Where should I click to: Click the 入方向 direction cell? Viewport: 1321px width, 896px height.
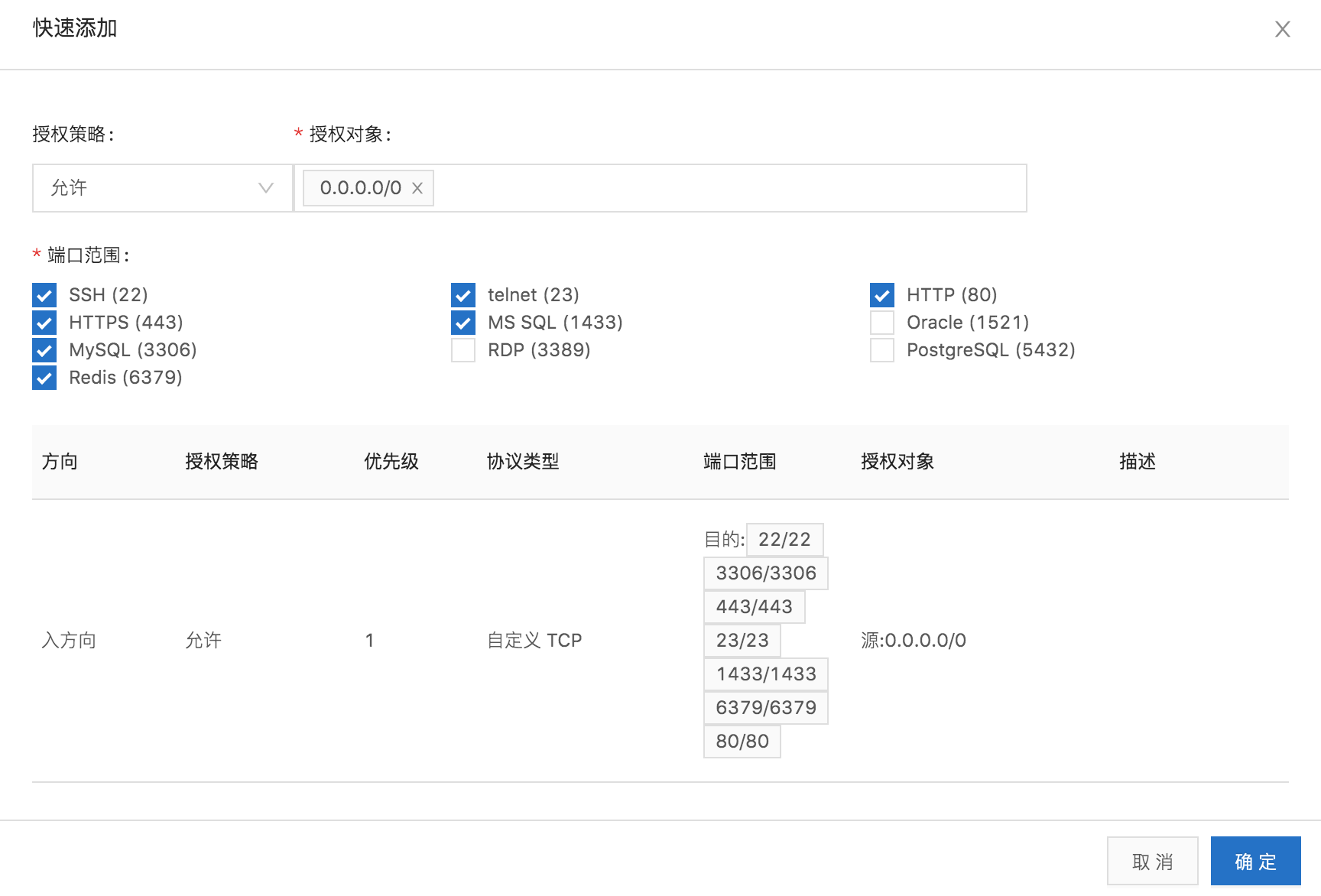[69, 641]
